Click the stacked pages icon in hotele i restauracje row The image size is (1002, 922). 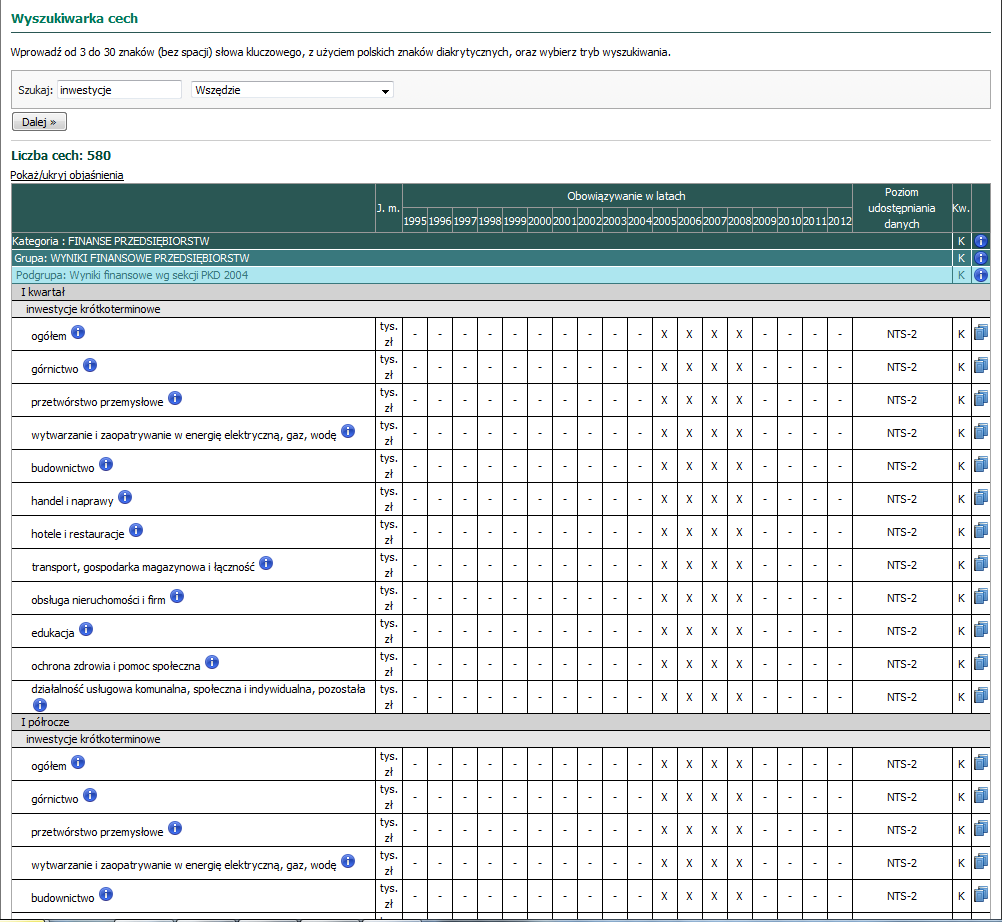[x=981, y=531]
